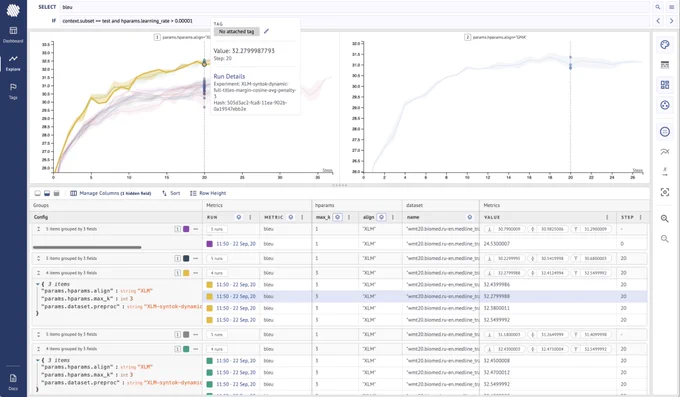Open the hamburger menu next to search
Image resolution: width=680 pixels, height=397 pixels.
[671, 7]
